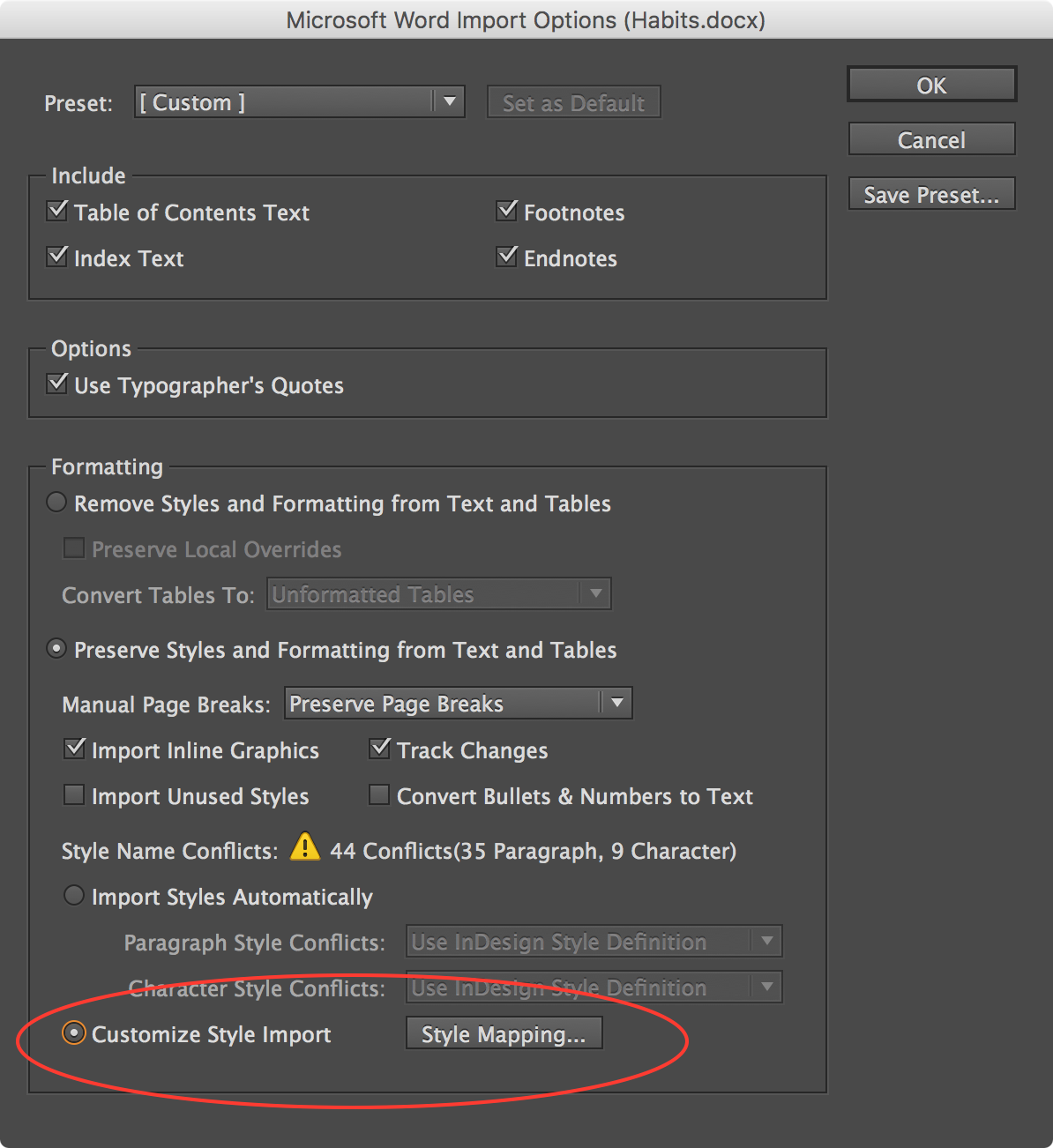Click the '44 Conflicts(35 Paragraph, 9 Character)' text
Viewport: 1053px width, 1148px height.
[x=534, y=851]
